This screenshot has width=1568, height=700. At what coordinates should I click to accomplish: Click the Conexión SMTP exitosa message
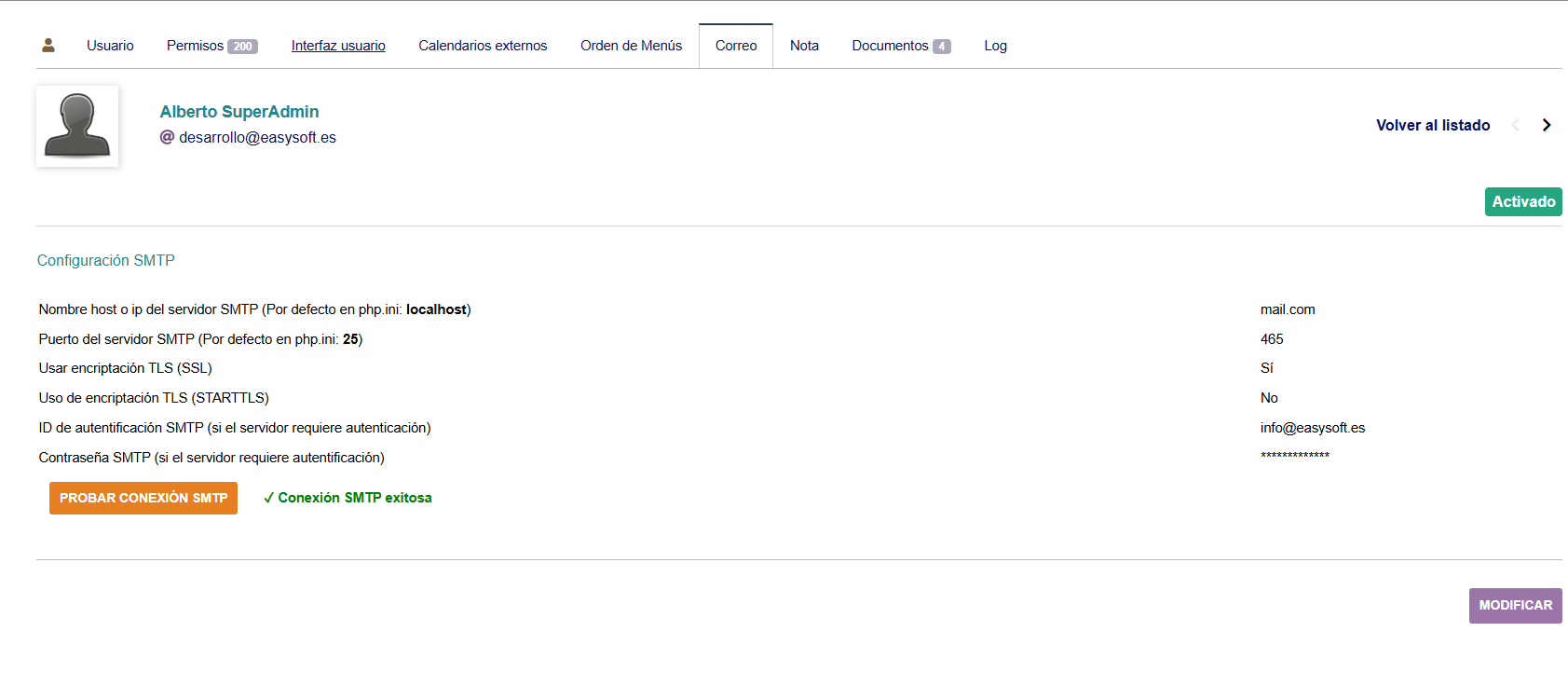(348, 498)
